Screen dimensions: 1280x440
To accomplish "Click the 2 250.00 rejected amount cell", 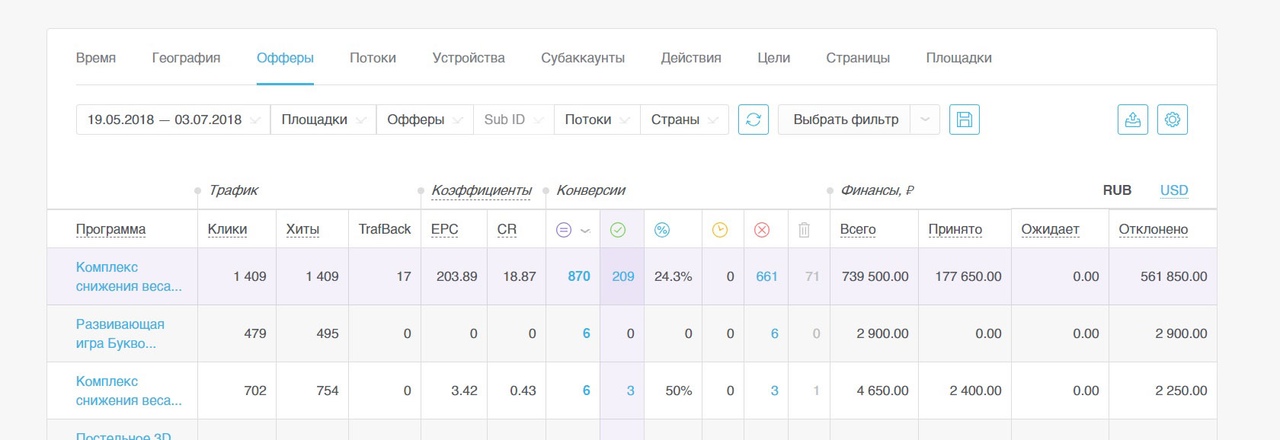I will [1181, 391].
